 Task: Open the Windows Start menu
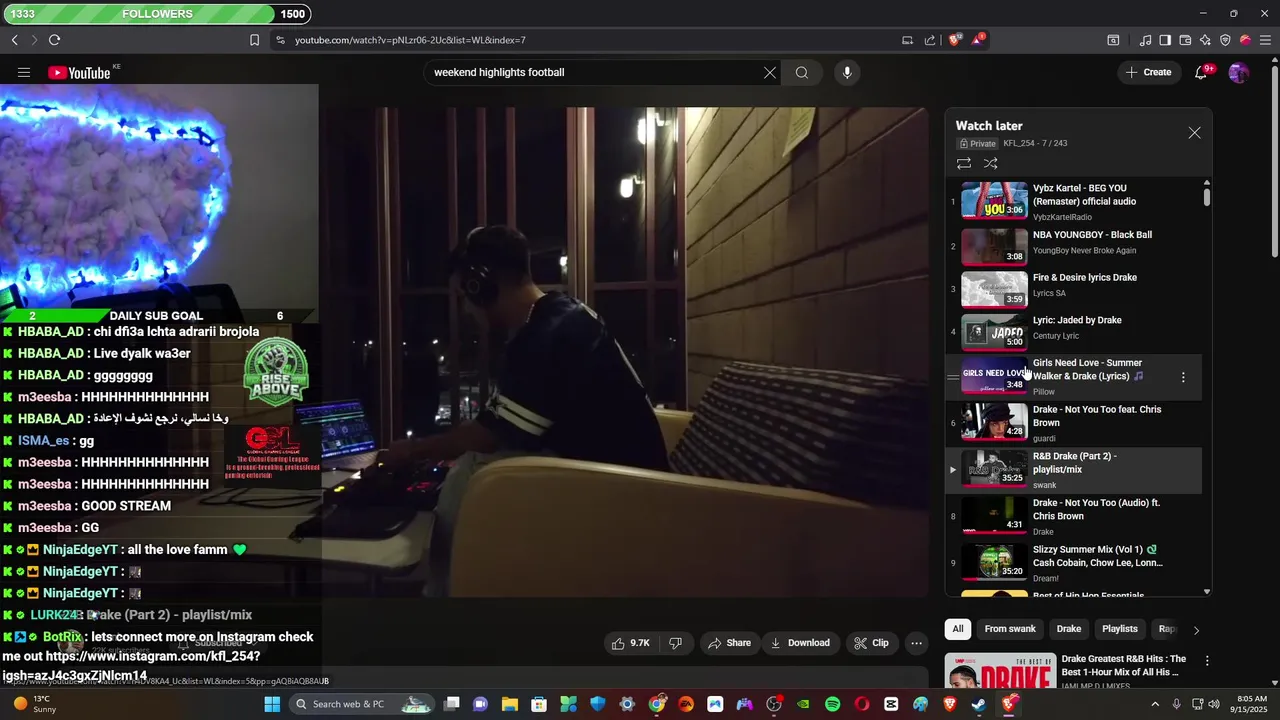click(x=272, y=704)
